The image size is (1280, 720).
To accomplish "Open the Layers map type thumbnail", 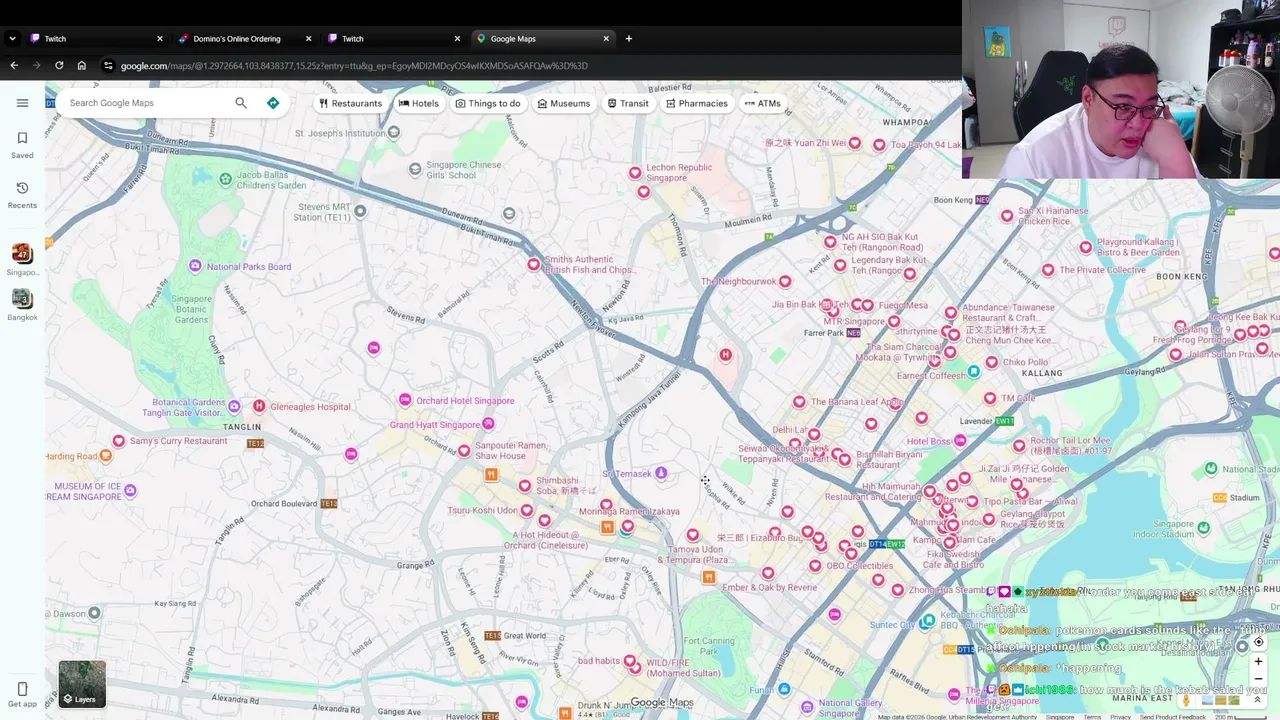I will click(82, 684).
